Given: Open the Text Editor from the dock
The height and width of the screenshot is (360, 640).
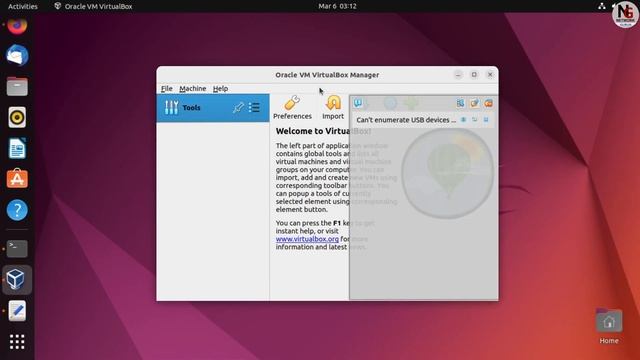Looking at the screenshot, I should 17,311.
